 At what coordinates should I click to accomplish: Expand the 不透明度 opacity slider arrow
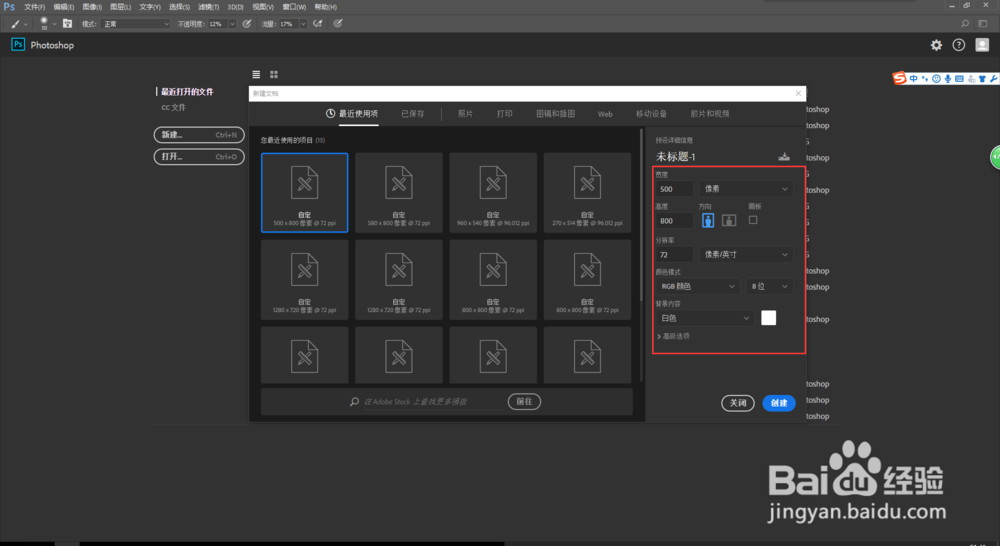tap(232, 24)
